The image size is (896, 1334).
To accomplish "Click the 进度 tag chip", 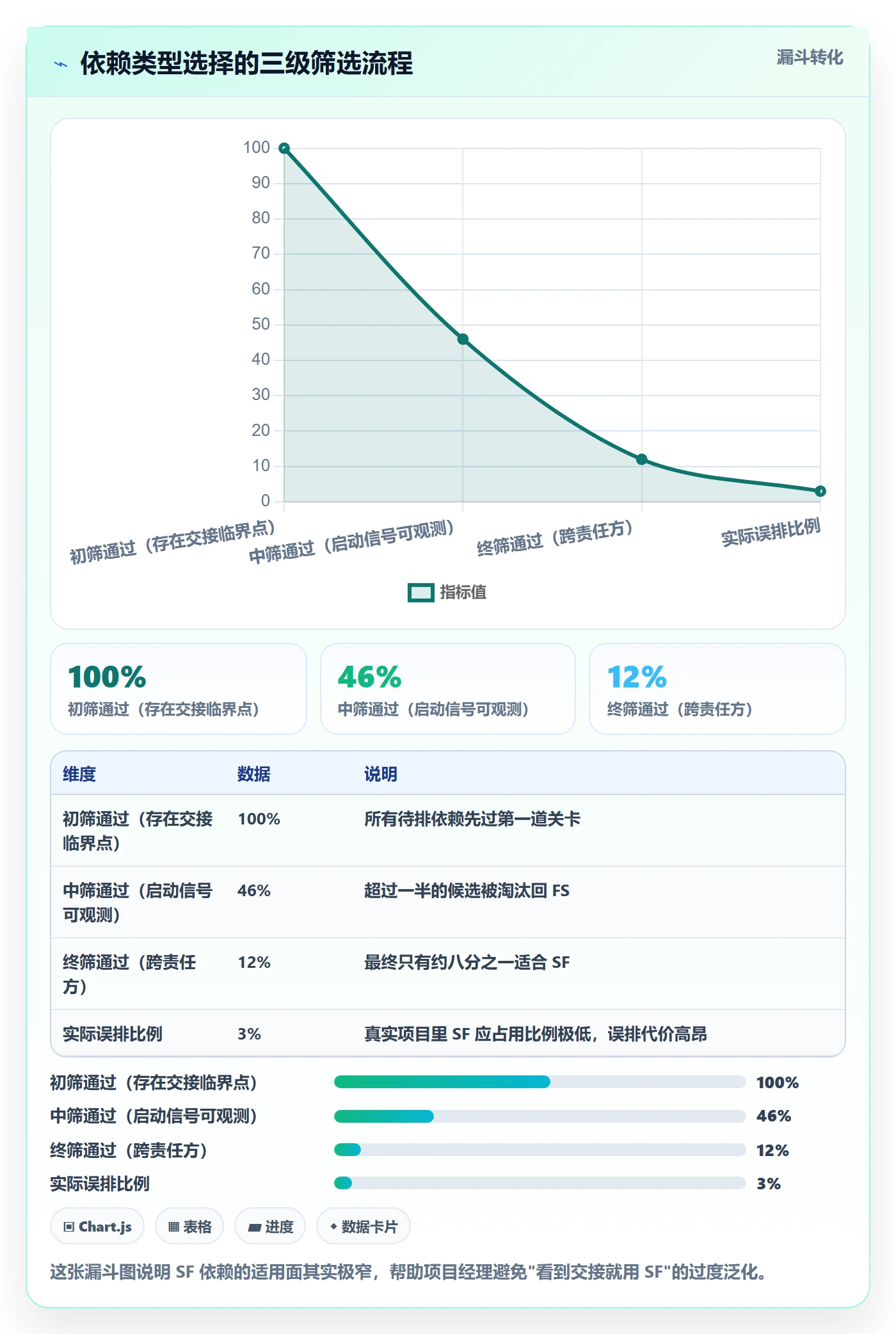I will (x=270, y=1226).
